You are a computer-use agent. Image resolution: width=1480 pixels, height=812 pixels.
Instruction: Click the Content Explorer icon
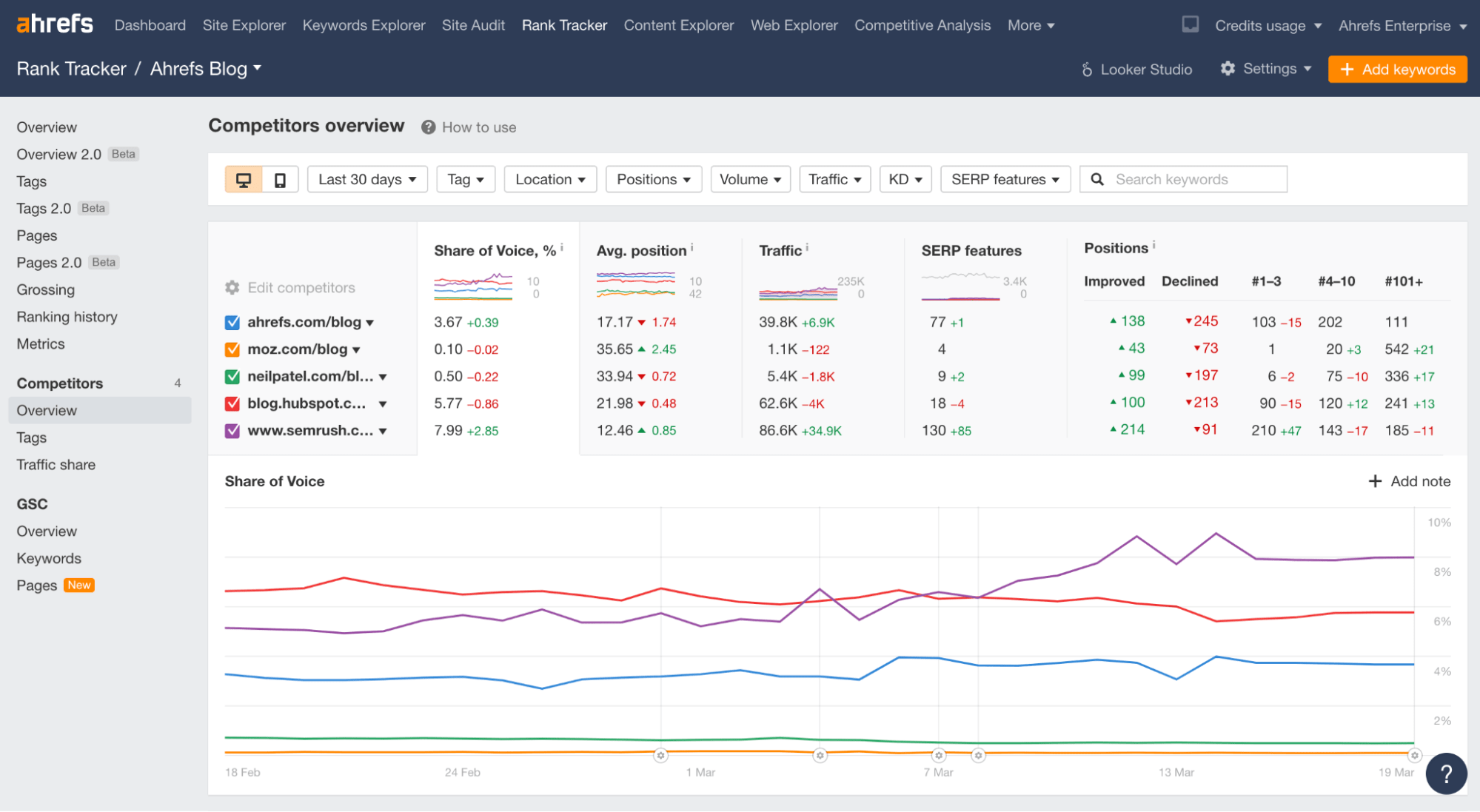pos(678,25)
